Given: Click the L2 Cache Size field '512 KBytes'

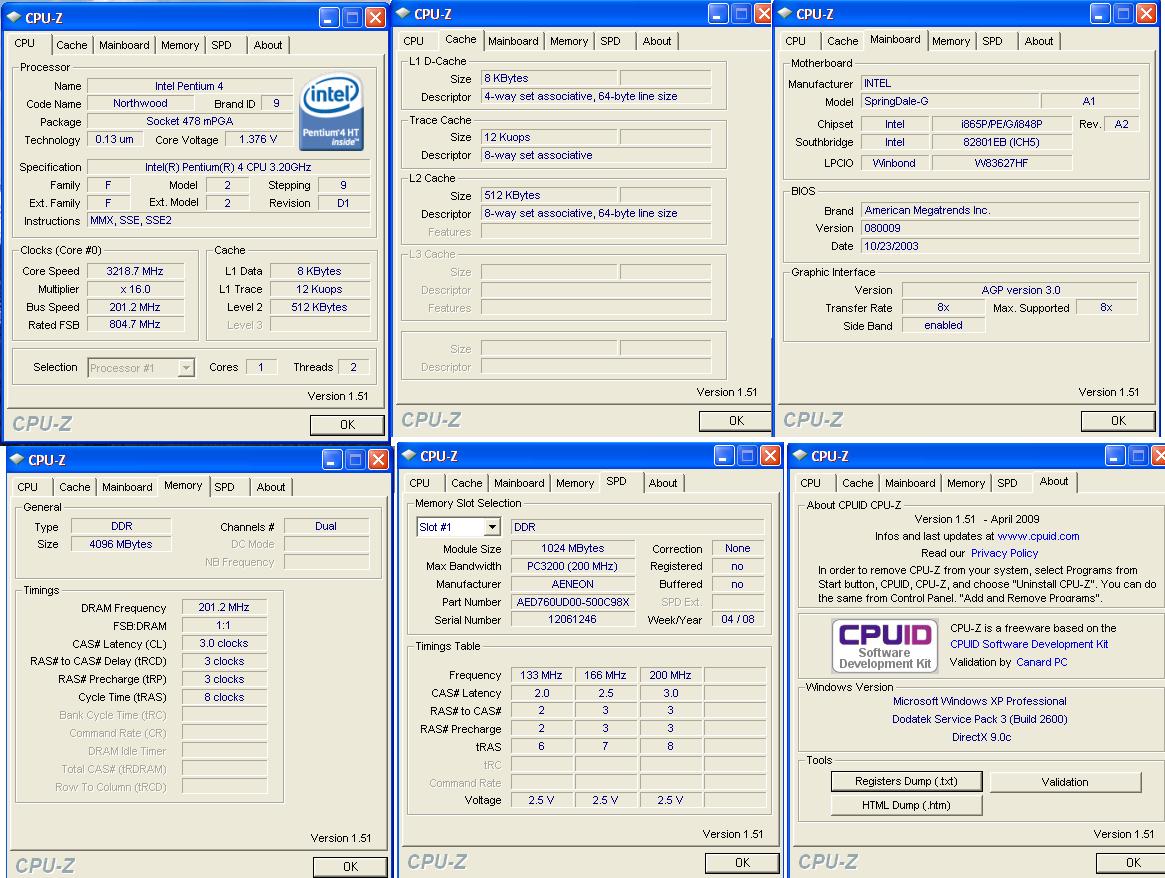Looking at the screenshot, I should [549, 195].
